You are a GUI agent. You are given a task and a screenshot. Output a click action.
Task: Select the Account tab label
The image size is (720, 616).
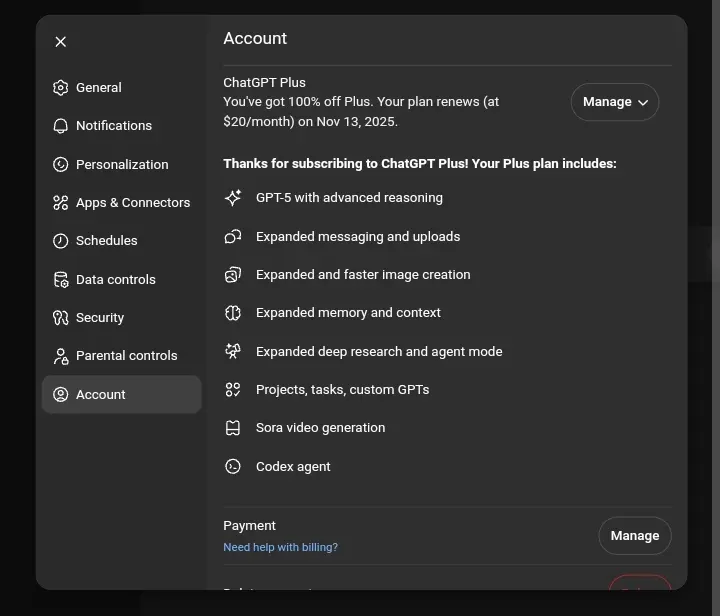[101, 395]
